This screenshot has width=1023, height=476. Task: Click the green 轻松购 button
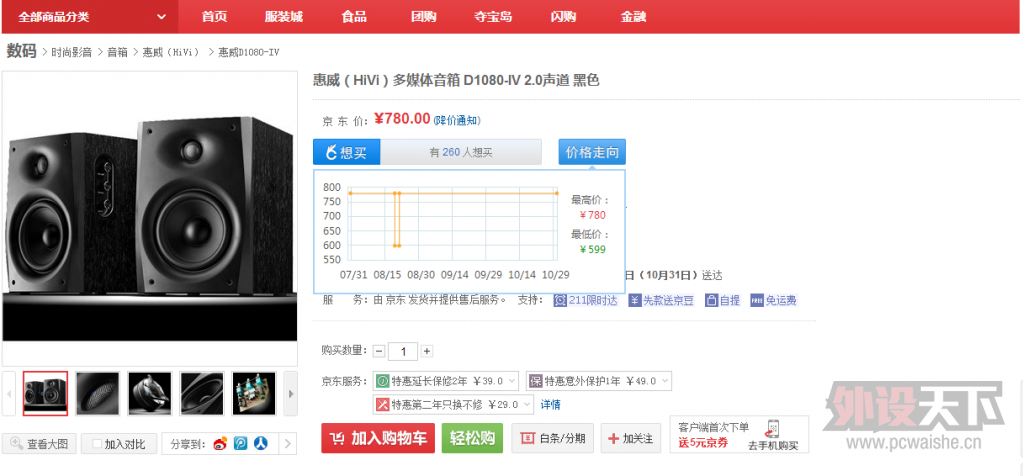(x=472, y=438)
